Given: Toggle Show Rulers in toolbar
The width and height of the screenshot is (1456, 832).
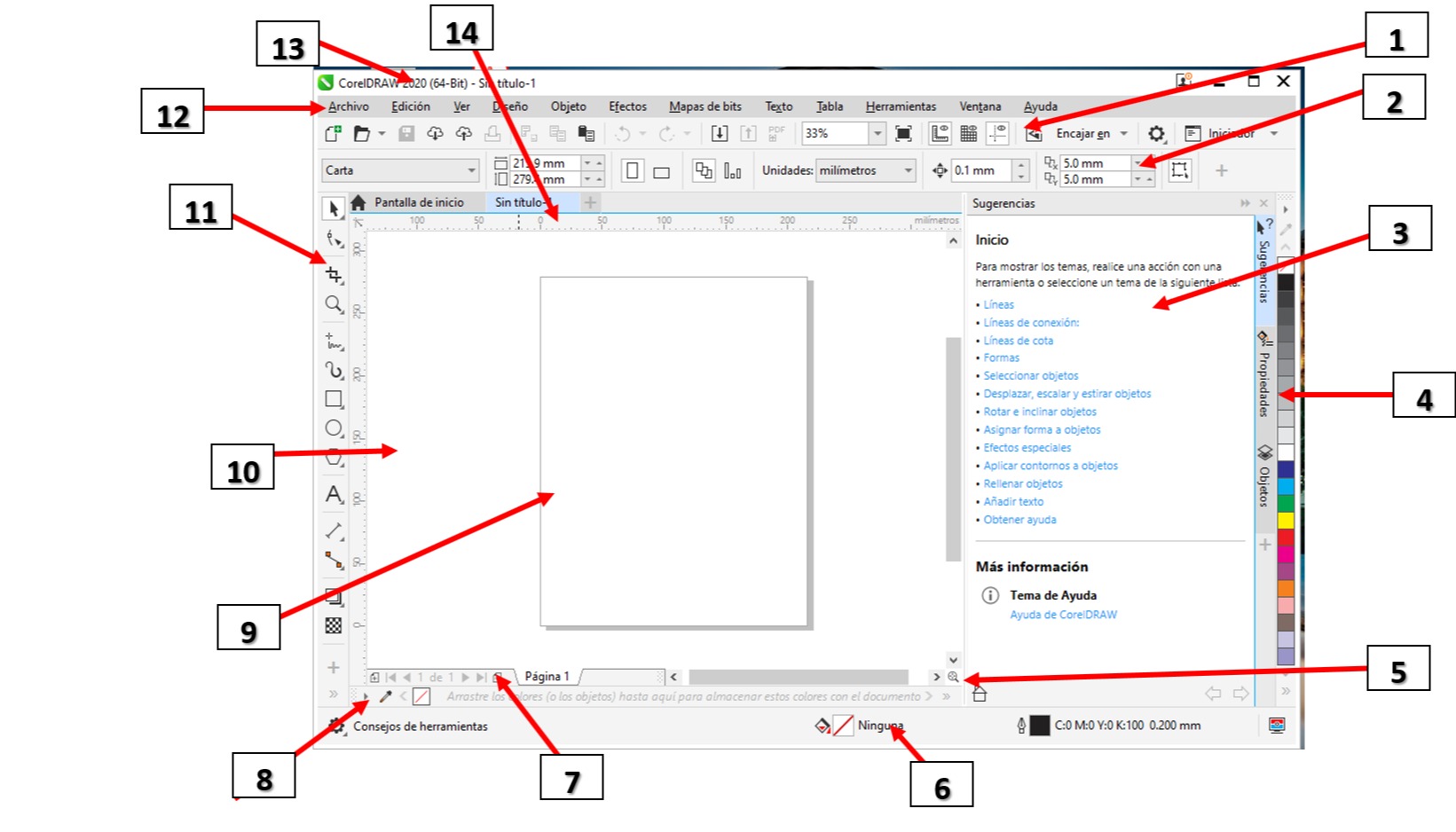Looking at the screenshot, I should (940, 134).
